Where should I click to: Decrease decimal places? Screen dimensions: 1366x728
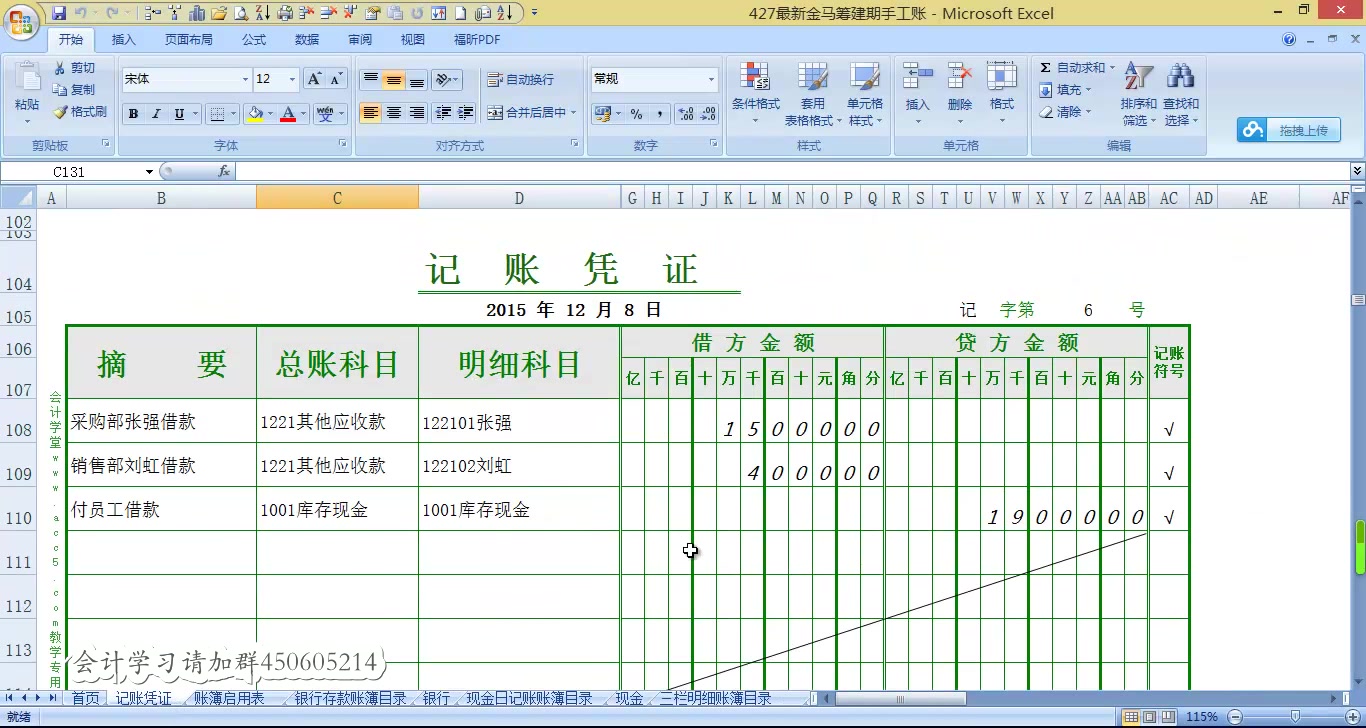(707, 114)
